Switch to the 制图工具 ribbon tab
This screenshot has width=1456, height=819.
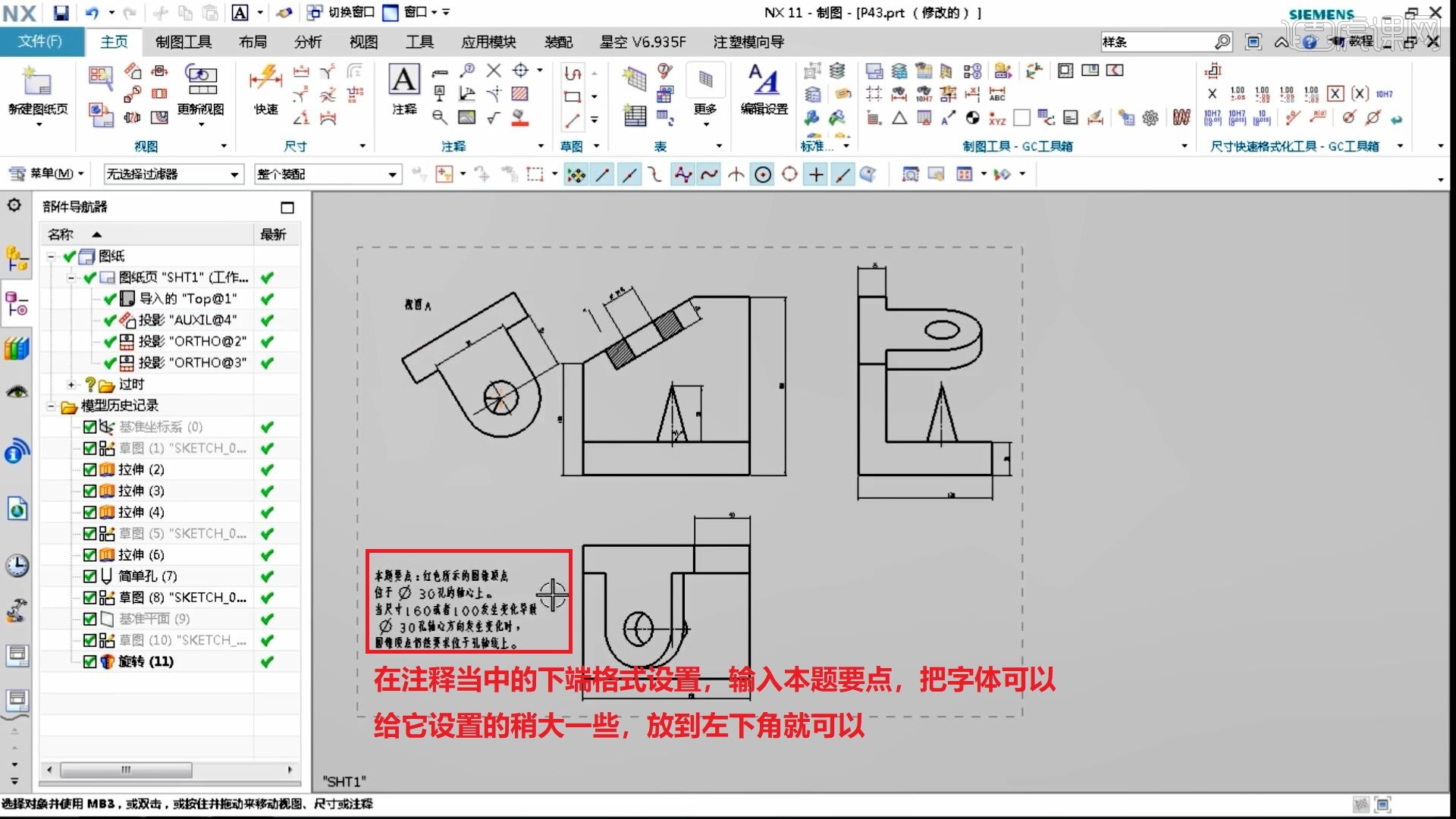click(182, 42)
